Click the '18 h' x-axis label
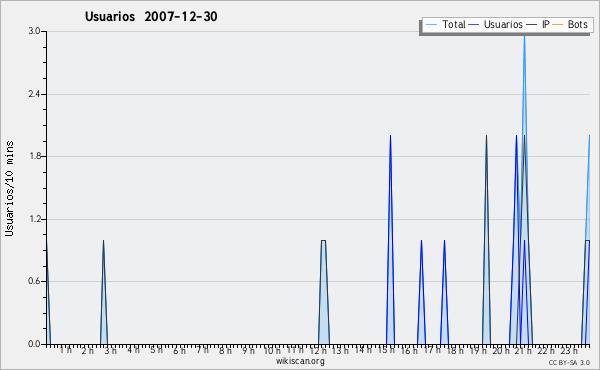 pos(455,350)
